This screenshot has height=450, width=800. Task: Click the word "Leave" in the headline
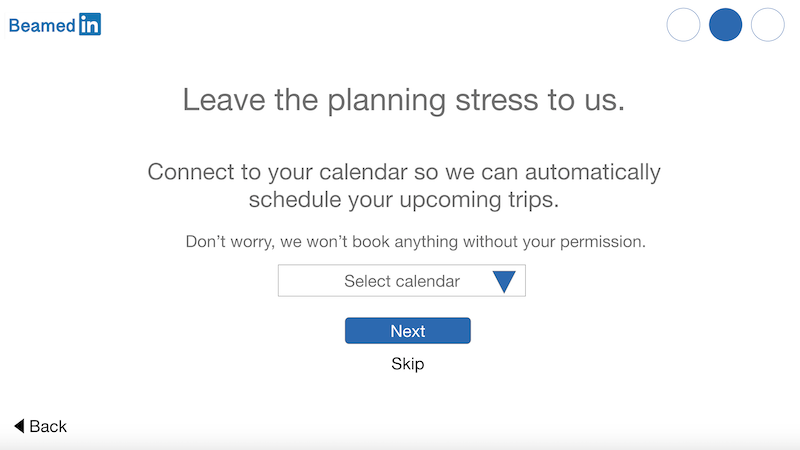point(224,99)
